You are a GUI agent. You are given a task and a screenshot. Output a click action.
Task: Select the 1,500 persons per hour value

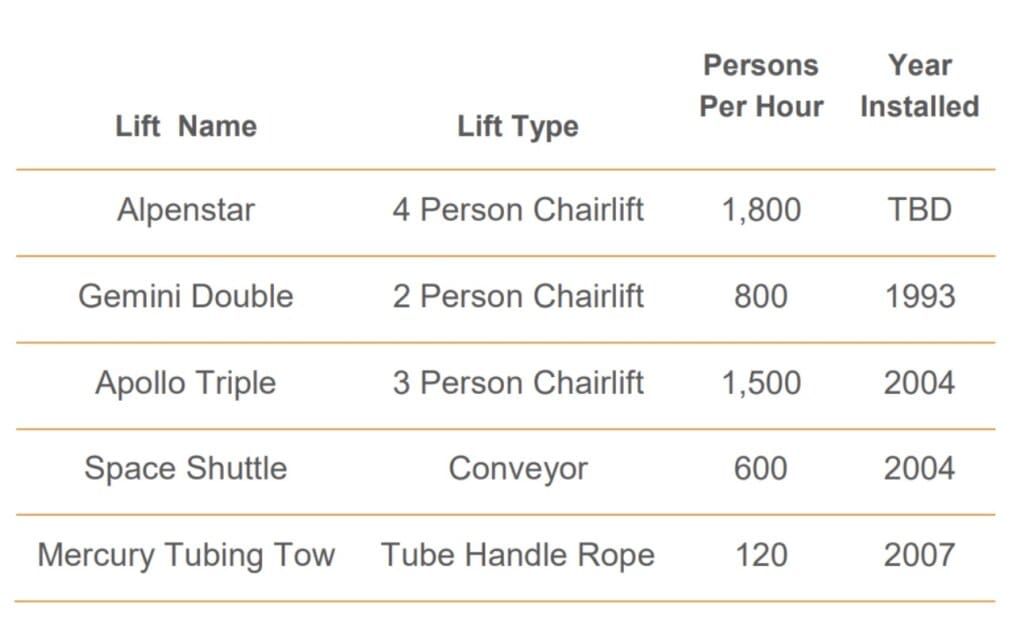(x=761, y=383)
